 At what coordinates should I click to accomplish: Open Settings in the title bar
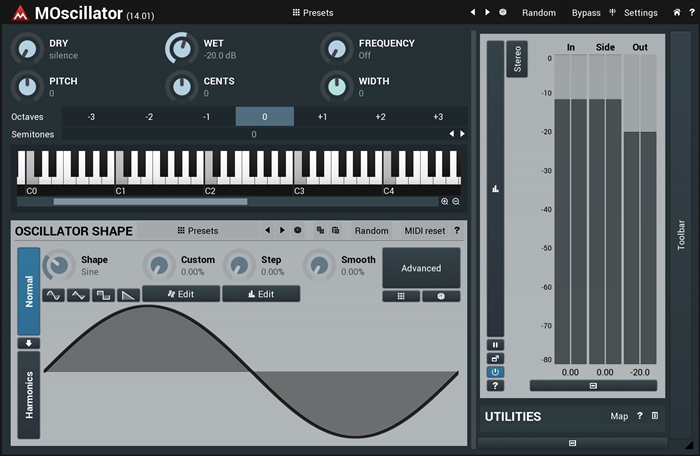(640, 13)
